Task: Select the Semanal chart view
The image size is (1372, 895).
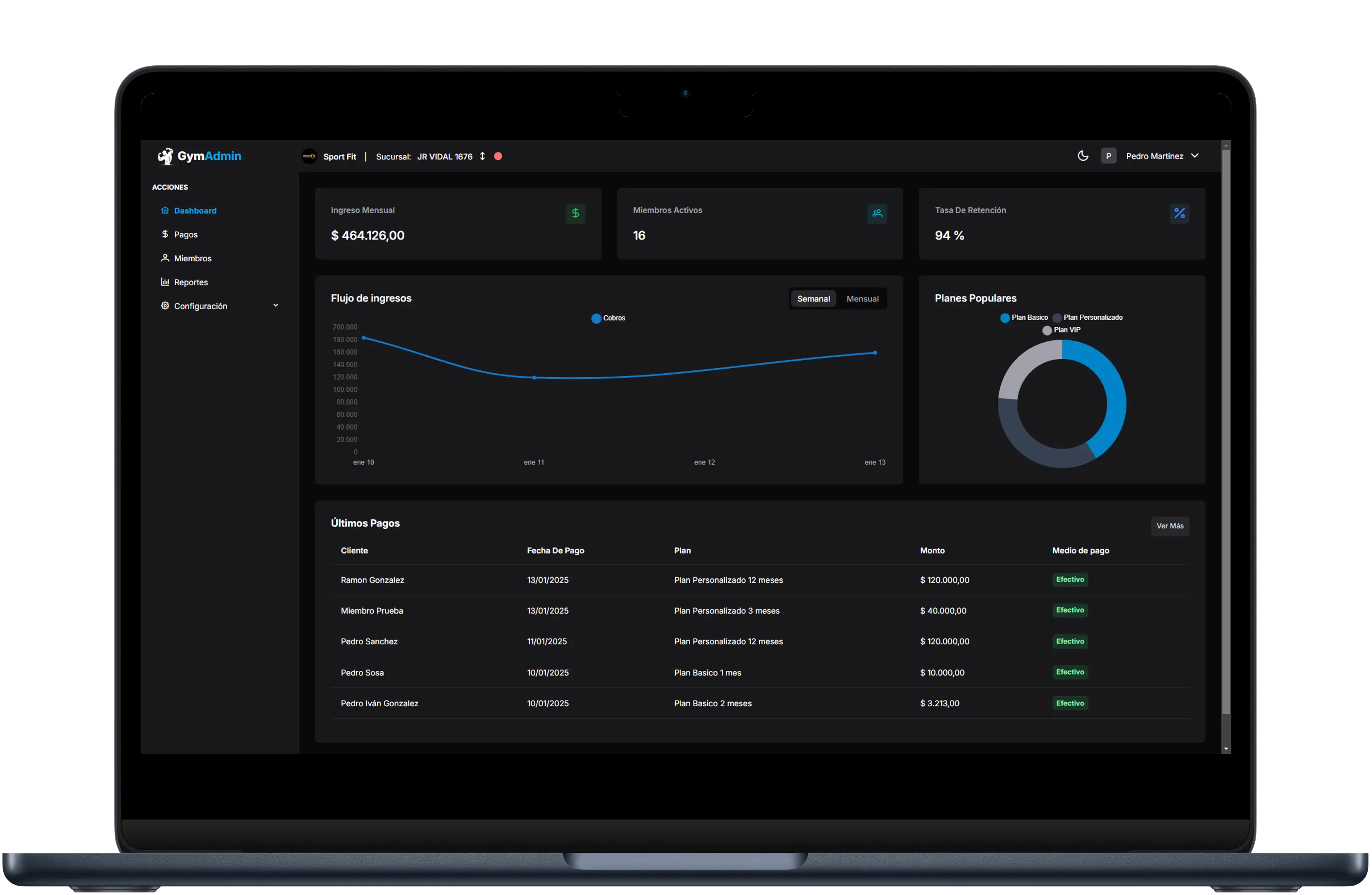Action: pyautogui.click(x=814, y=299)
